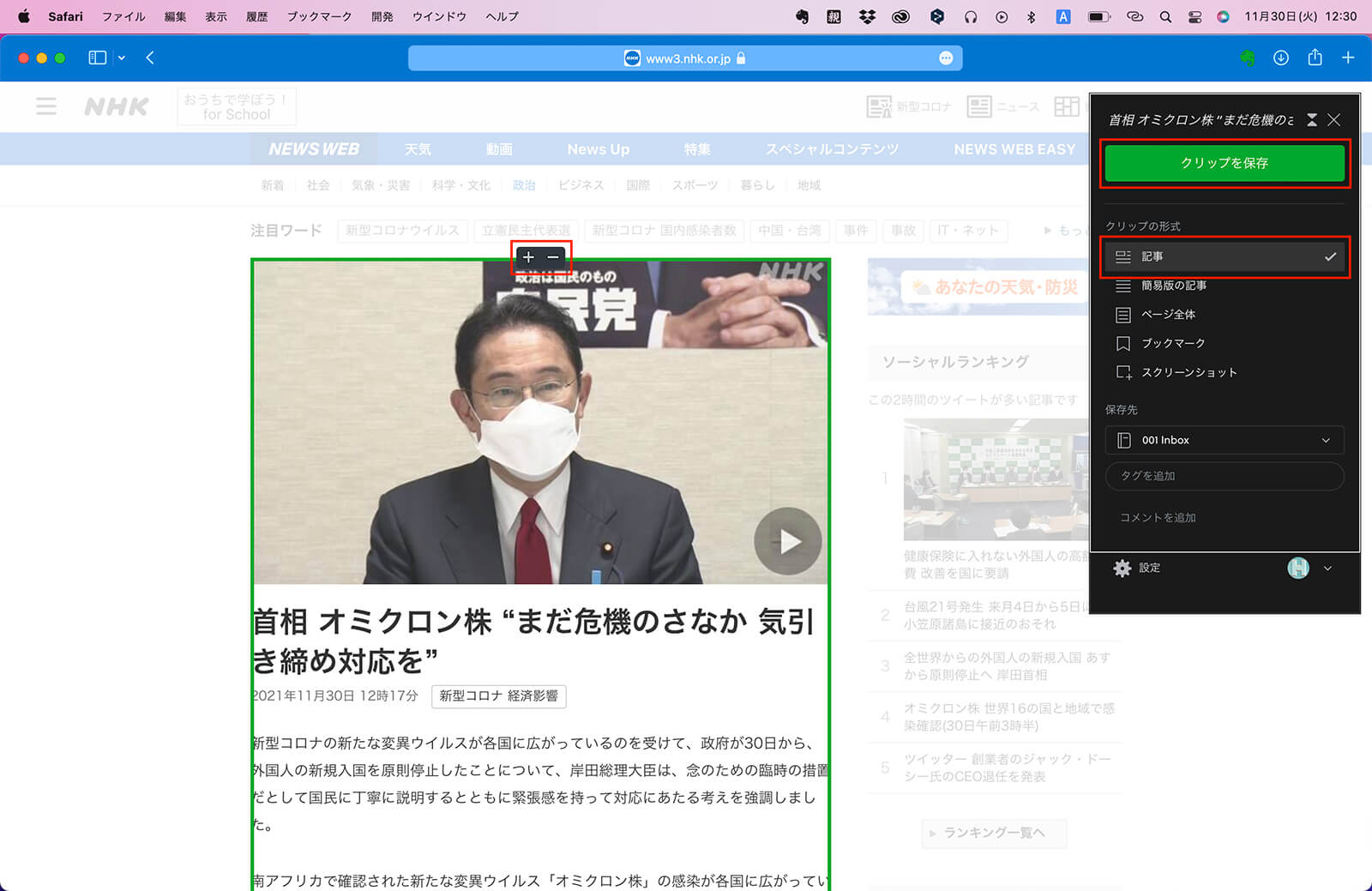Open the ニュース header link

(x=1003, y=106)
